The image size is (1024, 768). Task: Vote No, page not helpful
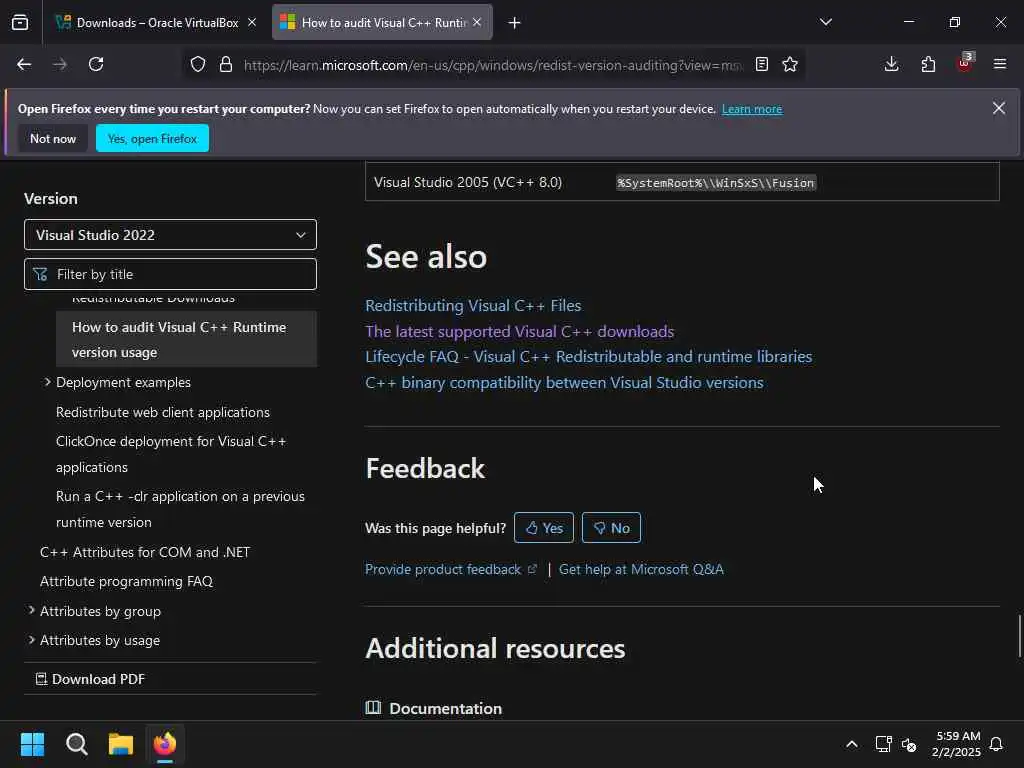[x=611, y=528]
